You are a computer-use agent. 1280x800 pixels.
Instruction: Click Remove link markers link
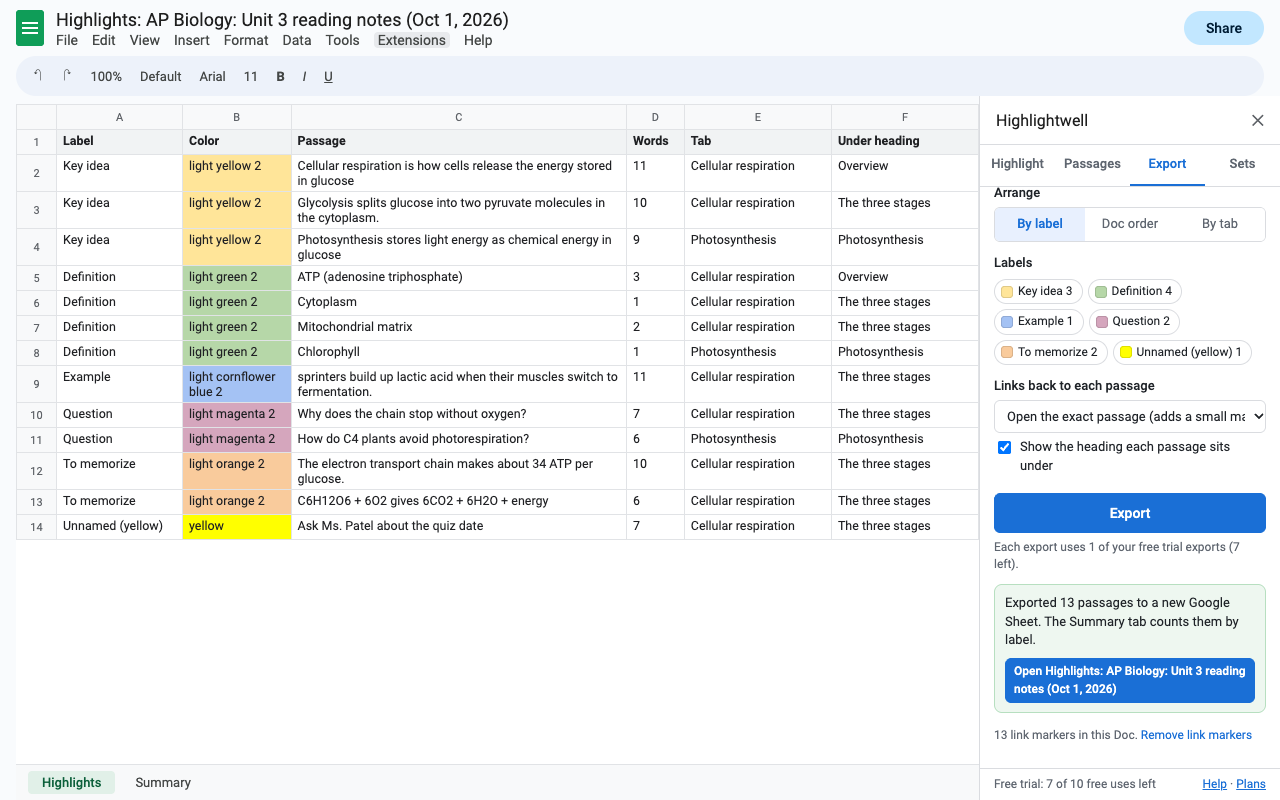pos(1196,735)
